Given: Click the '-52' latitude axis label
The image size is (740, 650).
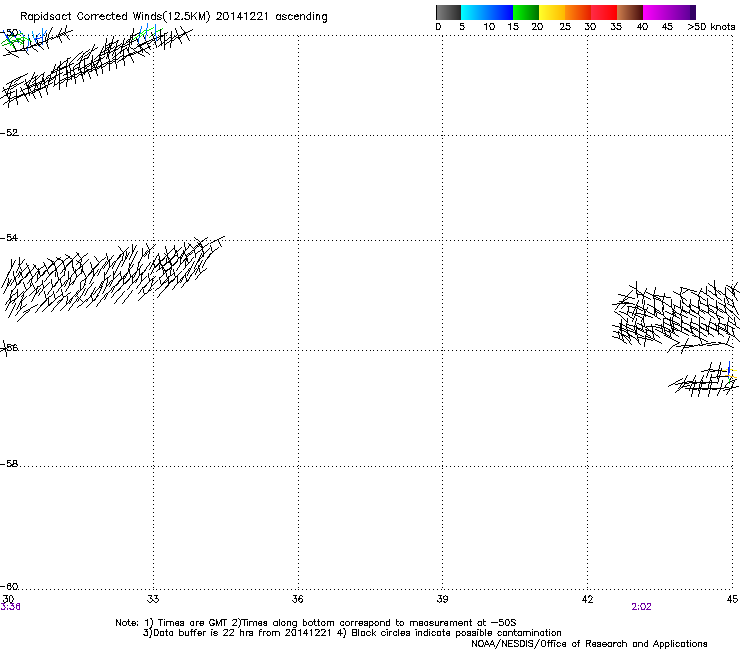Looking at the screenshot, I should (9, 133).
